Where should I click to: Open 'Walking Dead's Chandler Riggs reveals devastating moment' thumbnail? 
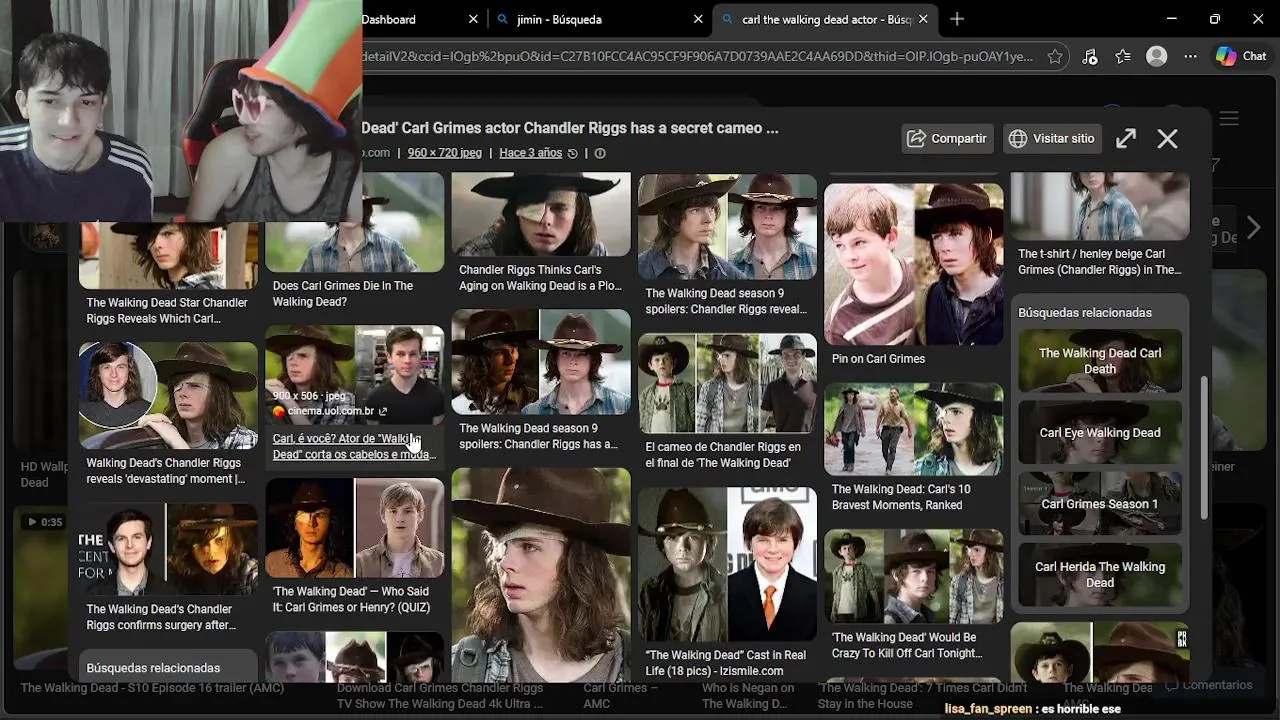point(168,395)
